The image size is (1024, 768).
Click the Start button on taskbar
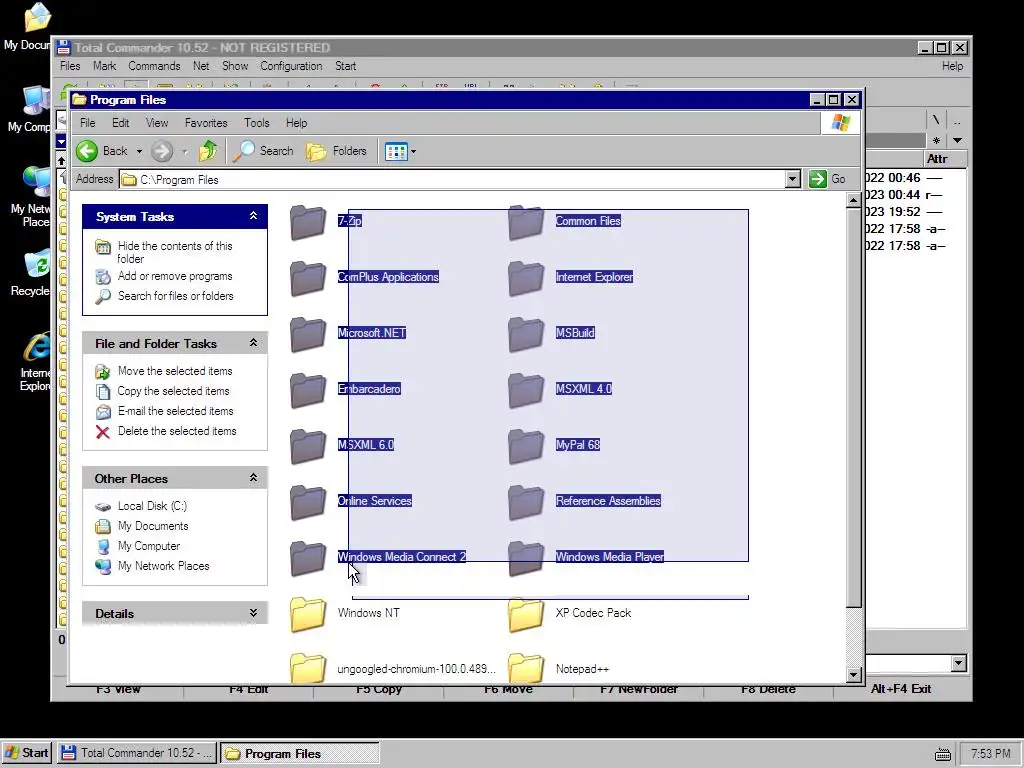26,753
